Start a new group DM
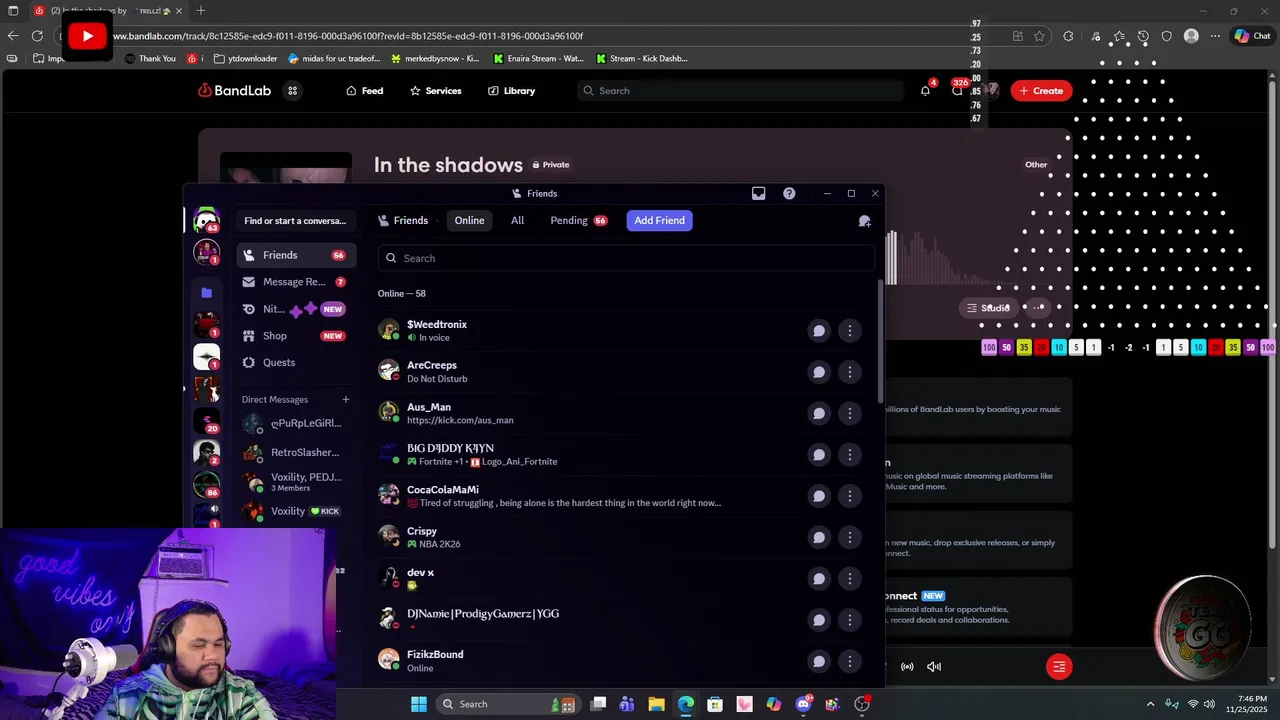 click(865, 221)
